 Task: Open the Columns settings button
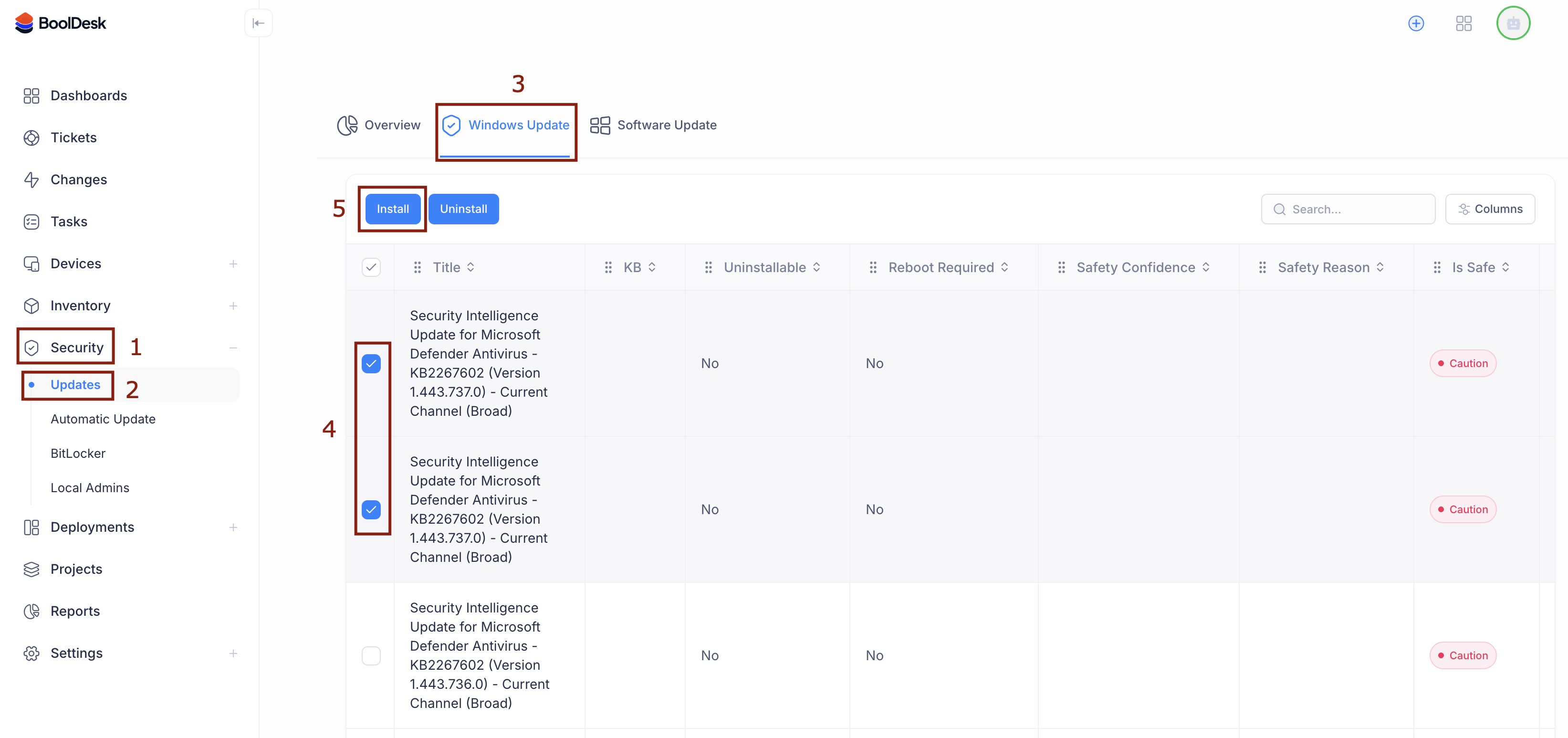click(x=1489, y=209)
